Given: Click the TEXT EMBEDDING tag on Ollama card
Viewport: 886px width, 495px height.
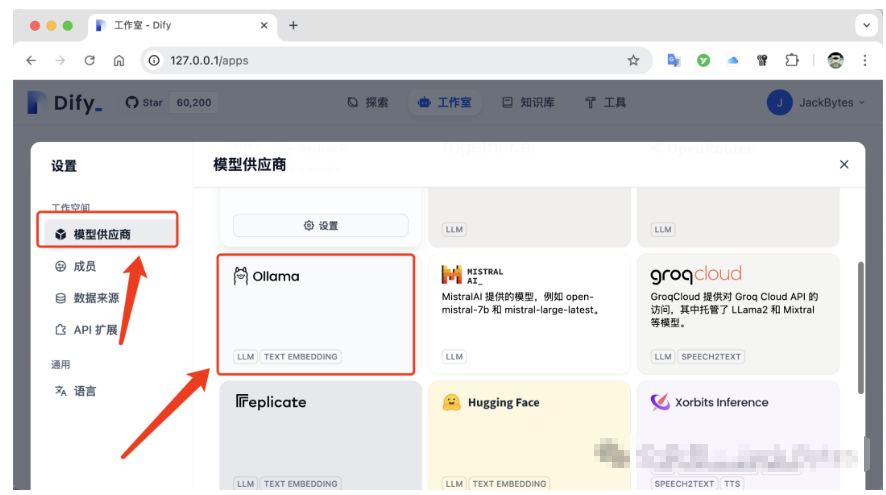Looking at the screenshot, I should point(301,357).
